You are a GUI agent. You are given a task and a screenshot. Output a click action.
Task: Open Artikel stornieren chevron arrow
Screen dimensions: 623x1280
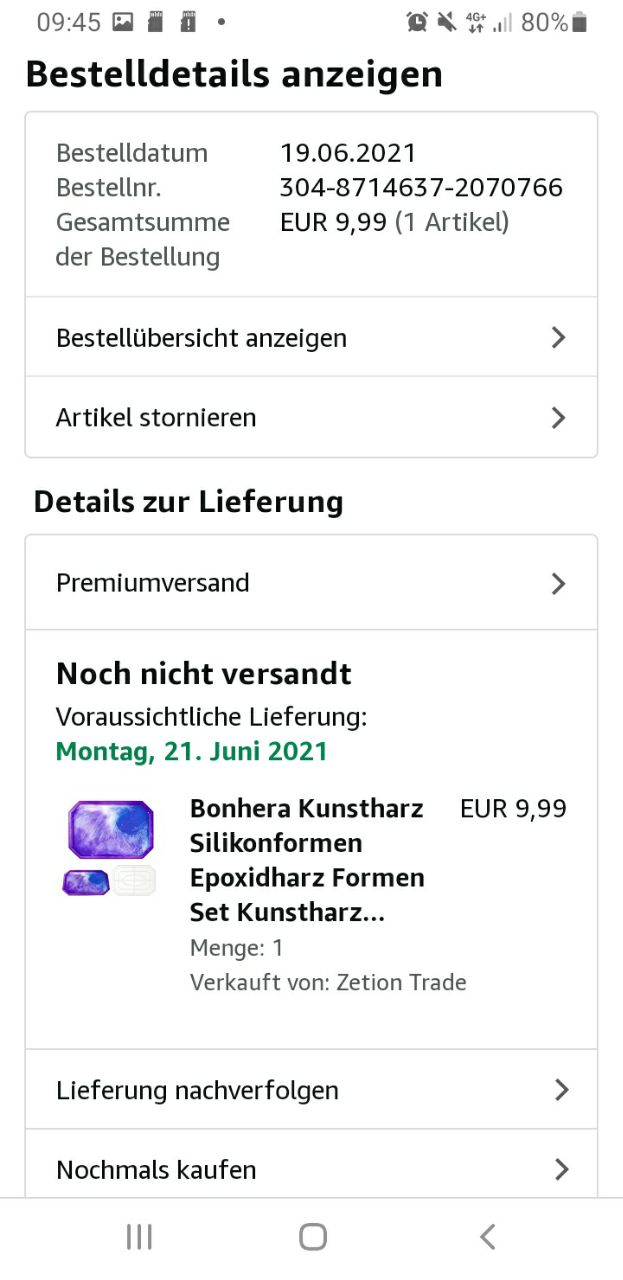click(x=559, y=418)
